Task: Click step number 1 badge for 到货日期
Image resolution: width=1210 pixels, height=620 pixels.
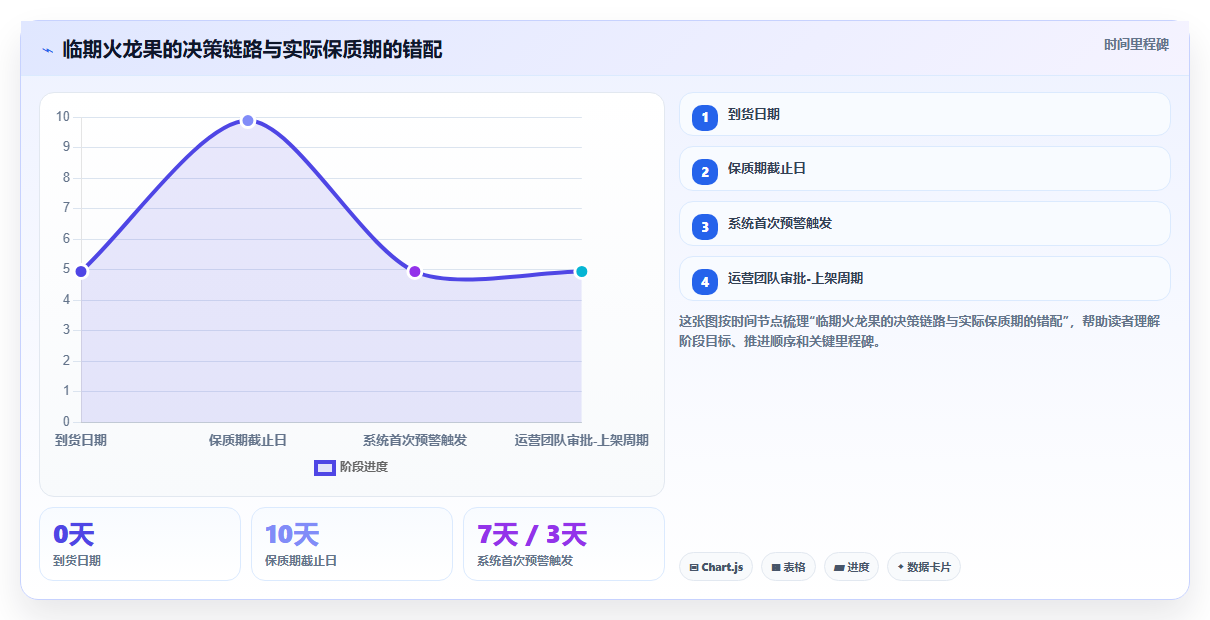Action: pos(705,117)
